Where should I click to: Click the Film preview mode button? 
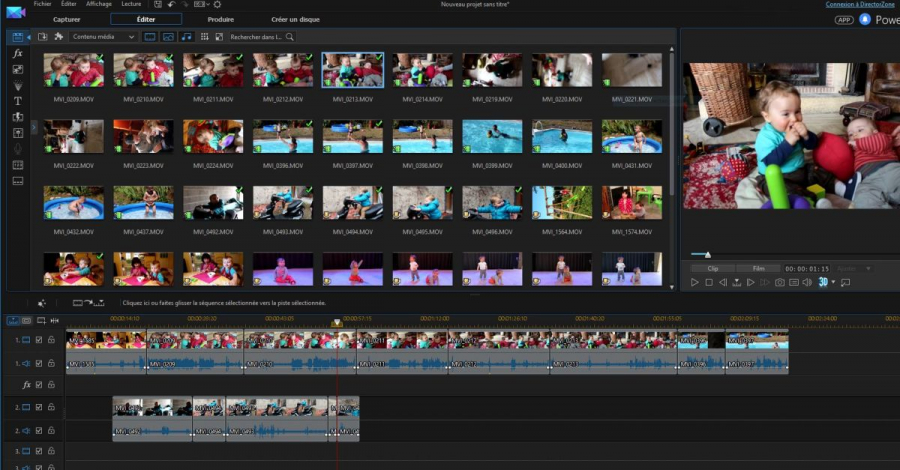(758, 268)
